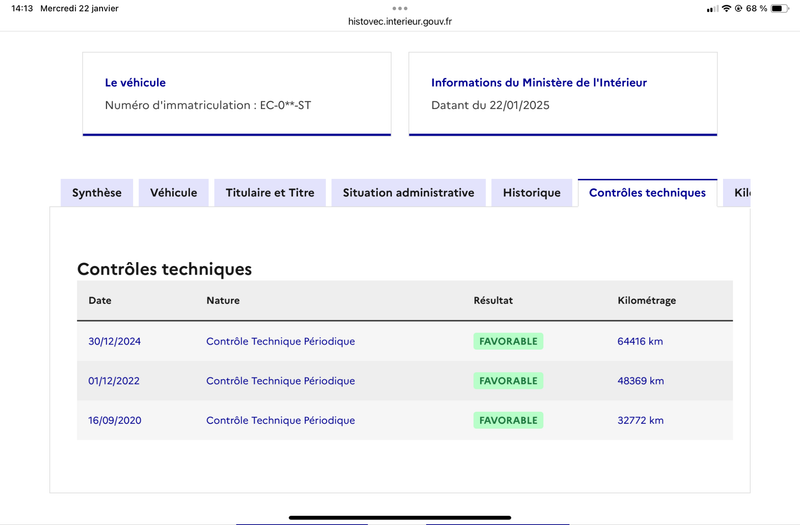Click the Kilométrage column header
The height and width of the screenshot is (525, 800).
(646, 301)
